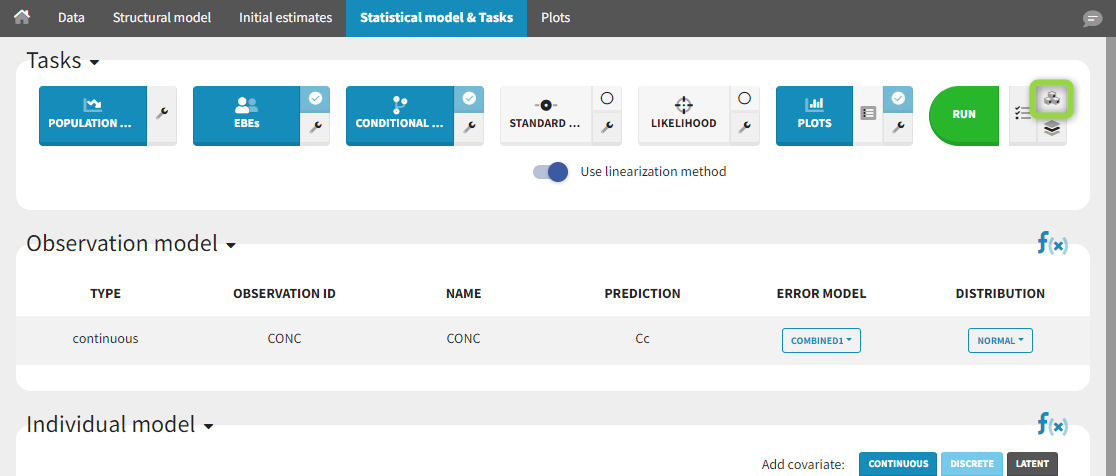Image resolution: width=1116 pixels, height=476 pixels.
Task: Open the Plots list selection icon
Action: point(868,114)
